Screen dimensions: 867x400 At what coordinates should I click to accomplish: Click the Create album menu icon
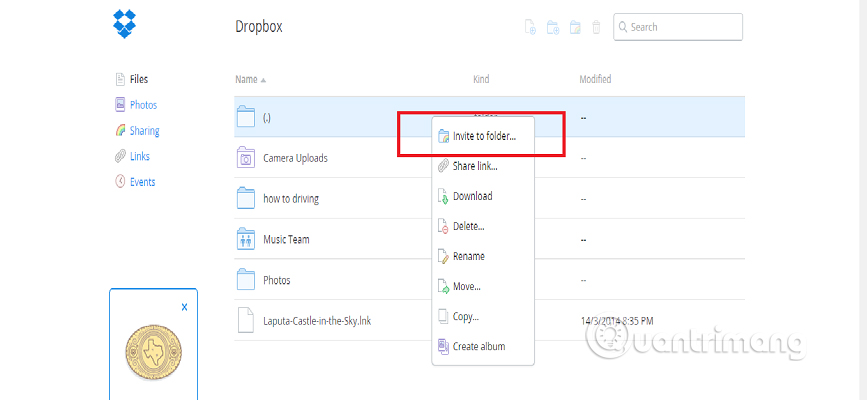click(x=443, y=346)
